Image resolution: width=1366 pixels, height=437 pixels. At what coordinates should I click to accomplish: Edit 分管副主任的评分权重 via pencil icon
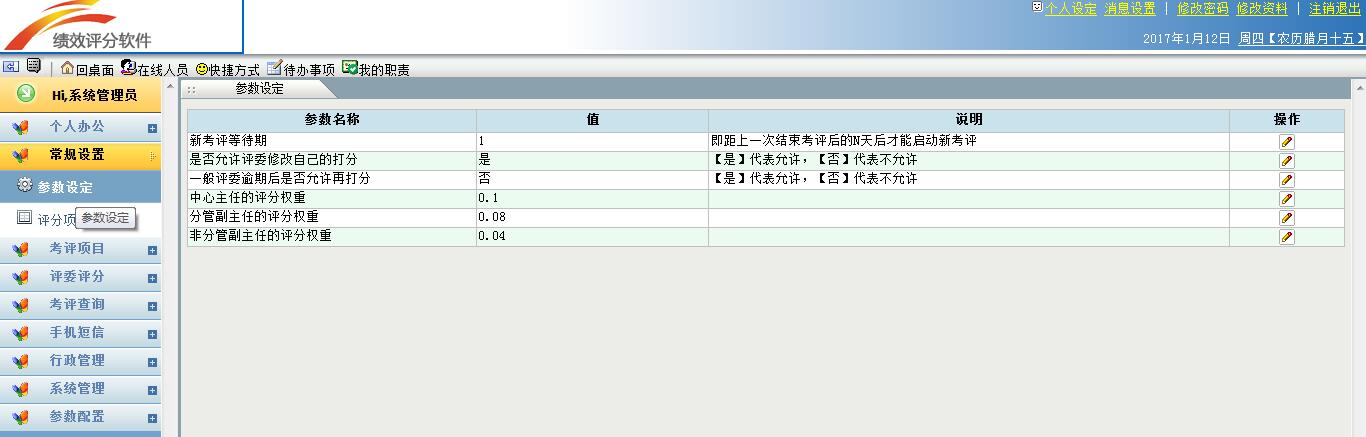click(x=1286, y=218)
